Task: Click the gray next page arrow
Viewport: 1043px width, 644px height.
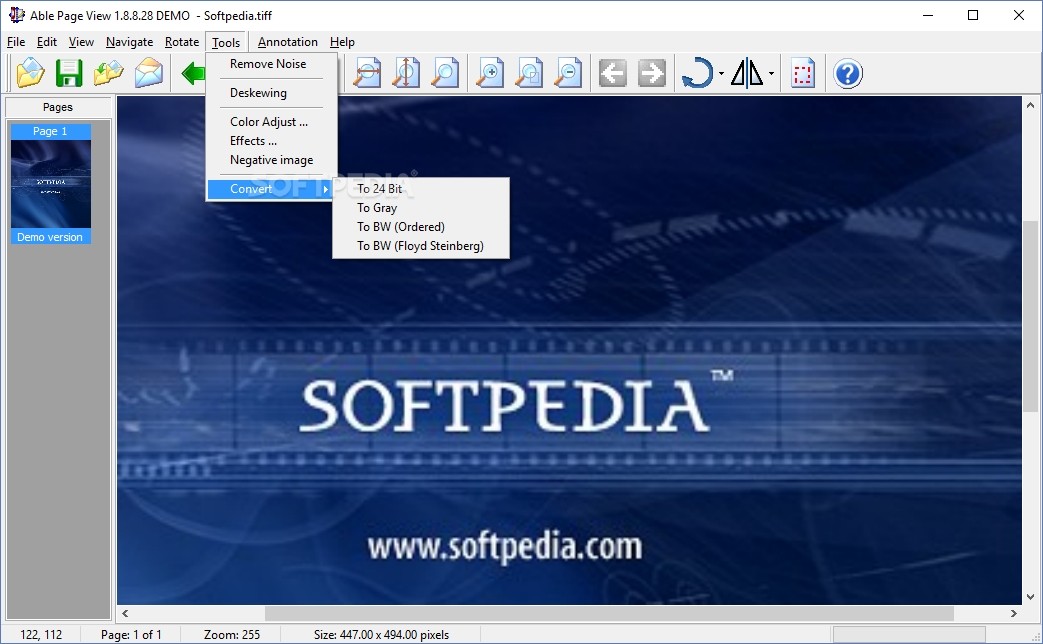Action: click(652, 73)
